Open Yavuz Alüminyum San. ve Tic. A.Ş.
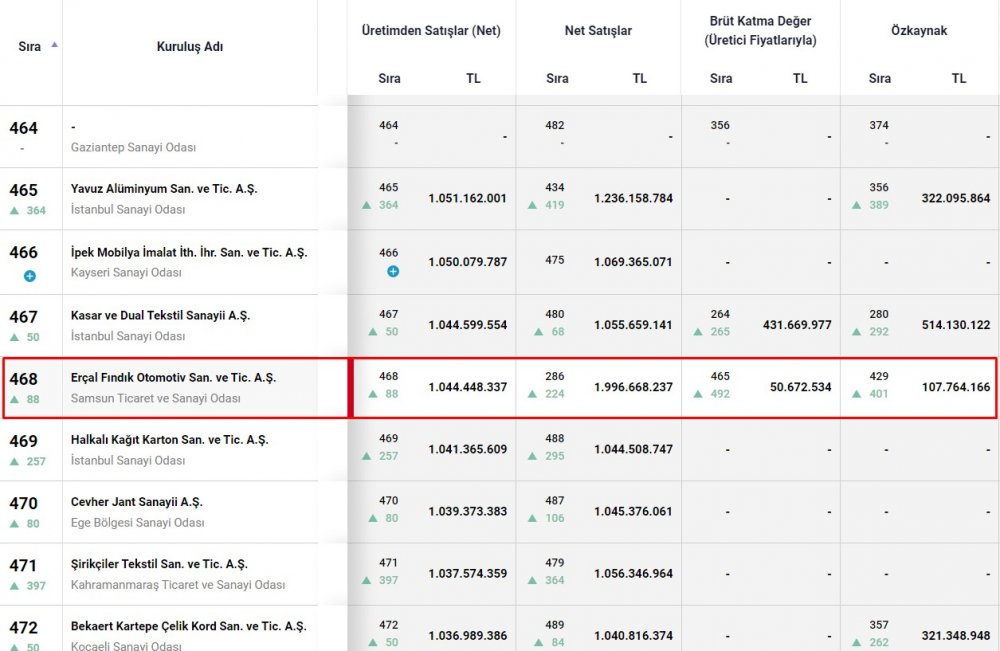1000x651 pixels. pyautogui.click(x=164, y=189)
